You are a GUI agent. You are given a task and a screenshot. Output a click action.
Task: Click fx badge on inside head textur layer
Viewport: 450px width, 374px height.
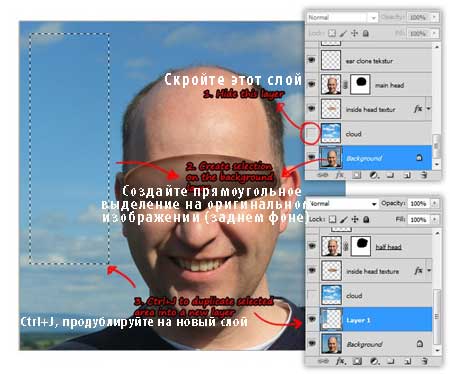(418, 109)
